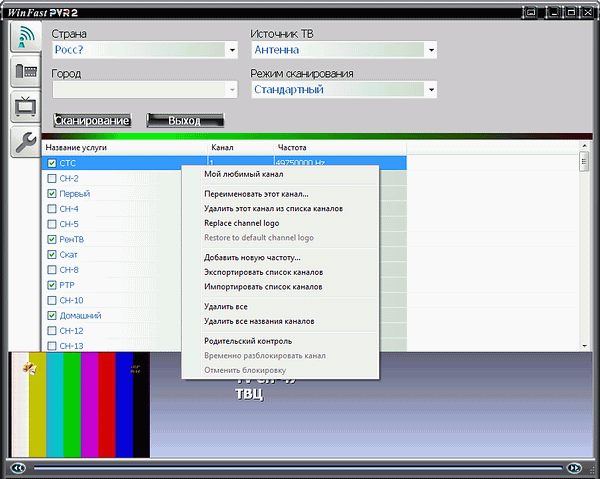Viewport: 600px width, 479px height.
Task: Click the color bars video preview thumbnail
Action: (x=79, y=403)
